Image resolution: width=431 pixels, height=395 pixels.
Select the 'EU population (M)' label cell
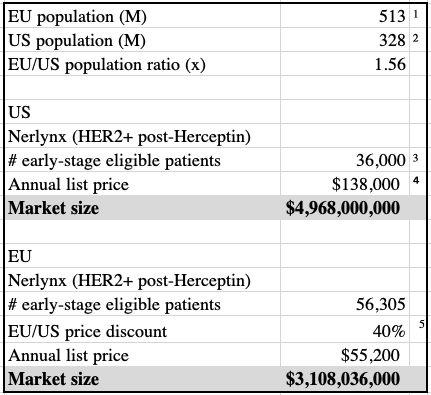[x=143, y=16]
